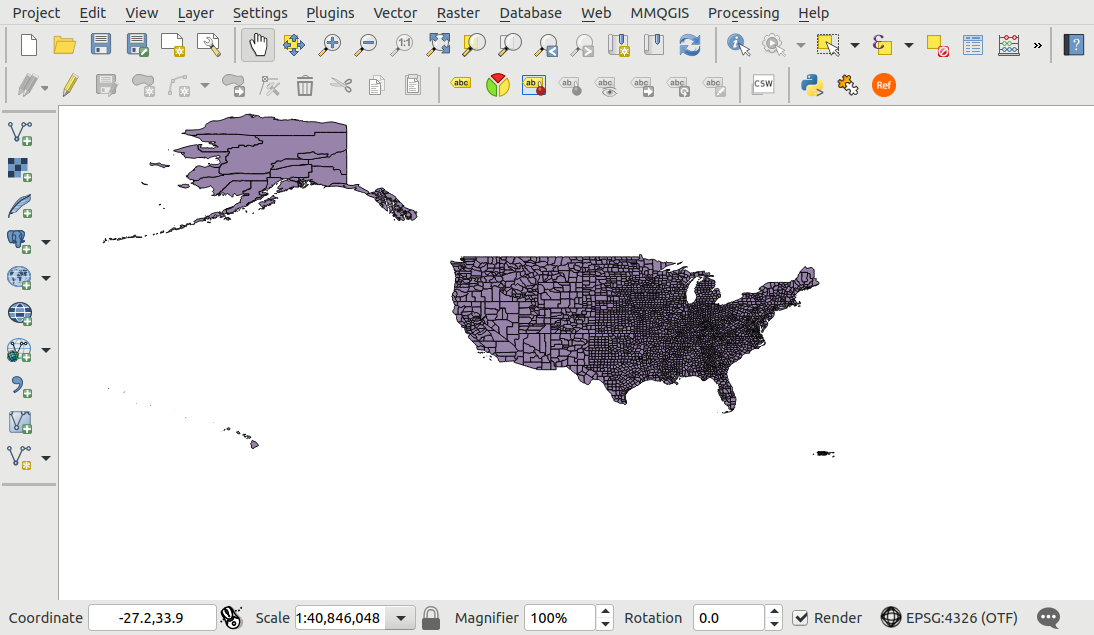Open the Processing menu
This screenshot has width=1094, height=635.
pos(743,13)
